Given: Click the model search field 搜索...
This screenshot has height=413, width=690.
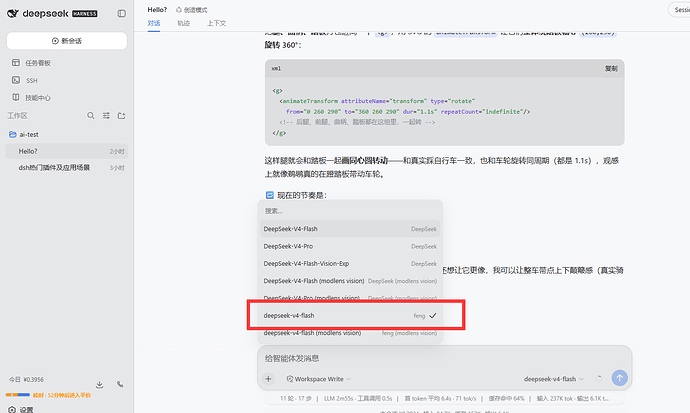Looking at the screenshot, I should (x=350, y=211).
